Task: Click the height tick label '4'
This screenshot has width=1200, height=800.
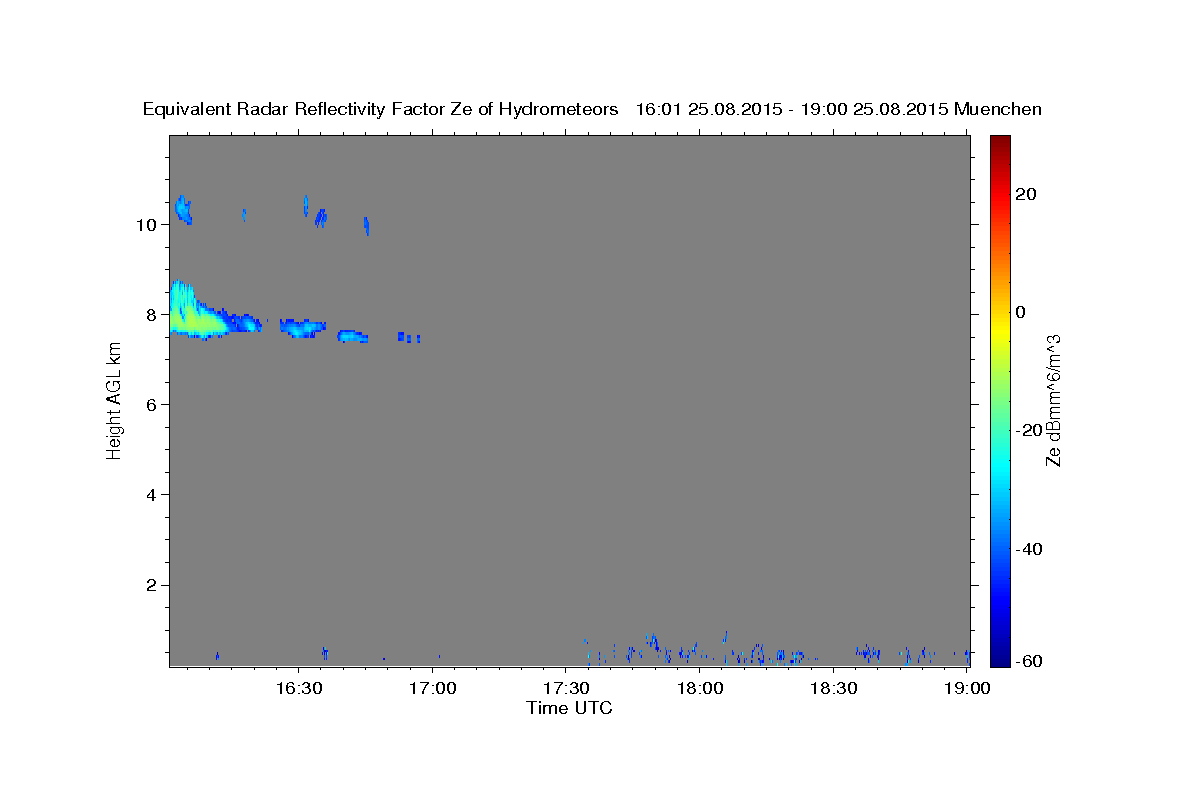Action: [150, 495]
